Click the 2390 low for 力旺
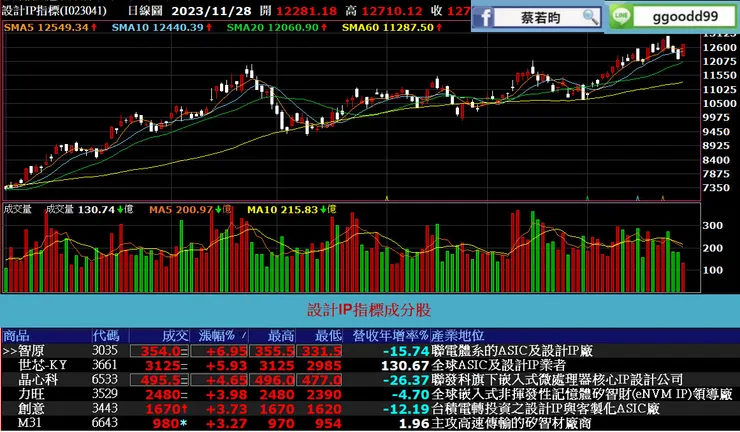 (x=324, y=395)
